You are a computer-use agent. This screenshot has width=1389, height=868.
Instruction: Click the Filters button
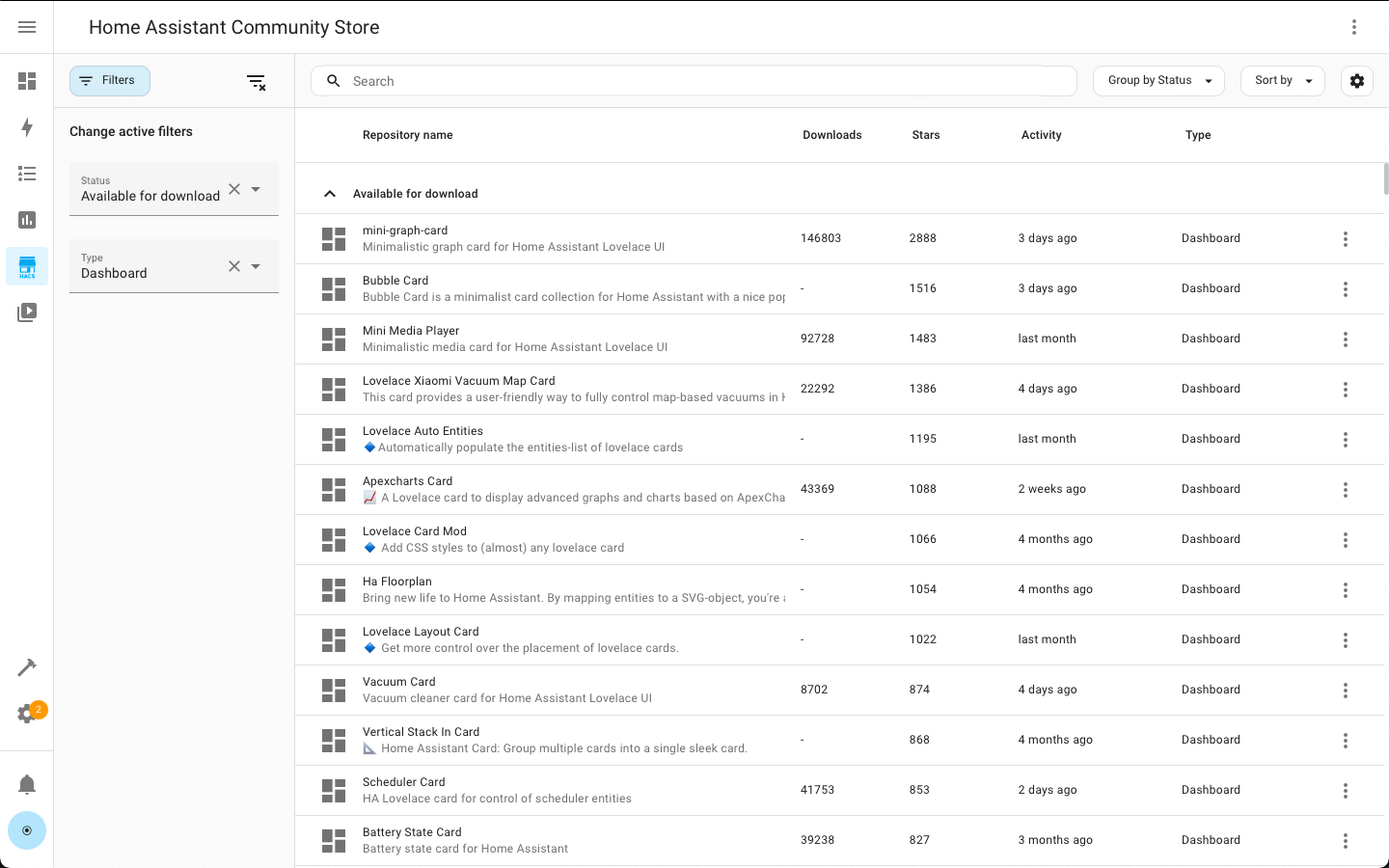tap(109, 81)
